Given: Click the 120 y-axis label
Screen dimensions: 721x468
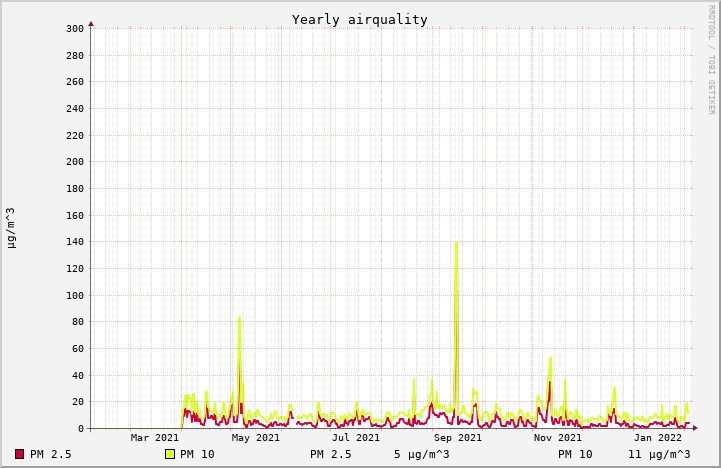Looking at the screenshot, I should [75, 268].
